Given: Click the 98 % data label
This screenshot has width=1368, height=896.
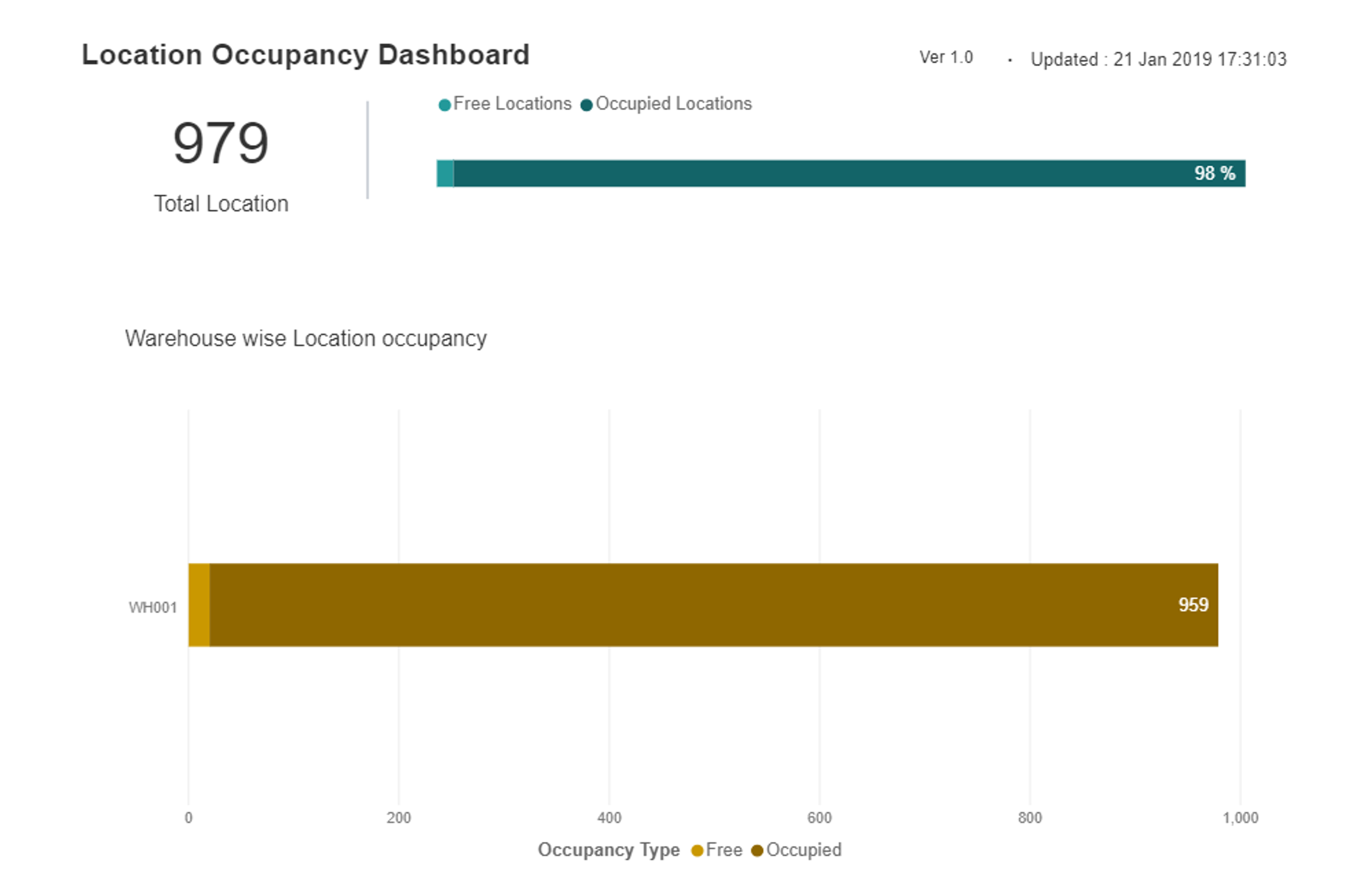Looking at the screenshot, I should 1214,174.
